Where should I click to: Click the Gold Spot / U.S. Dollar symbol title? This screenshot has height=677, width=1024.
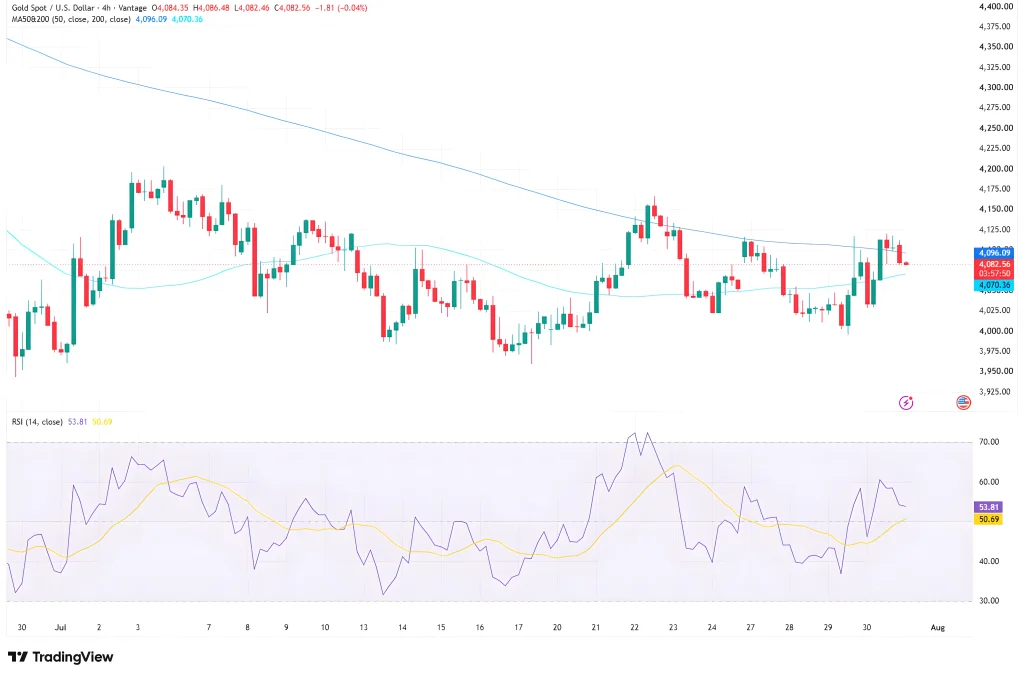coord(53,8)
